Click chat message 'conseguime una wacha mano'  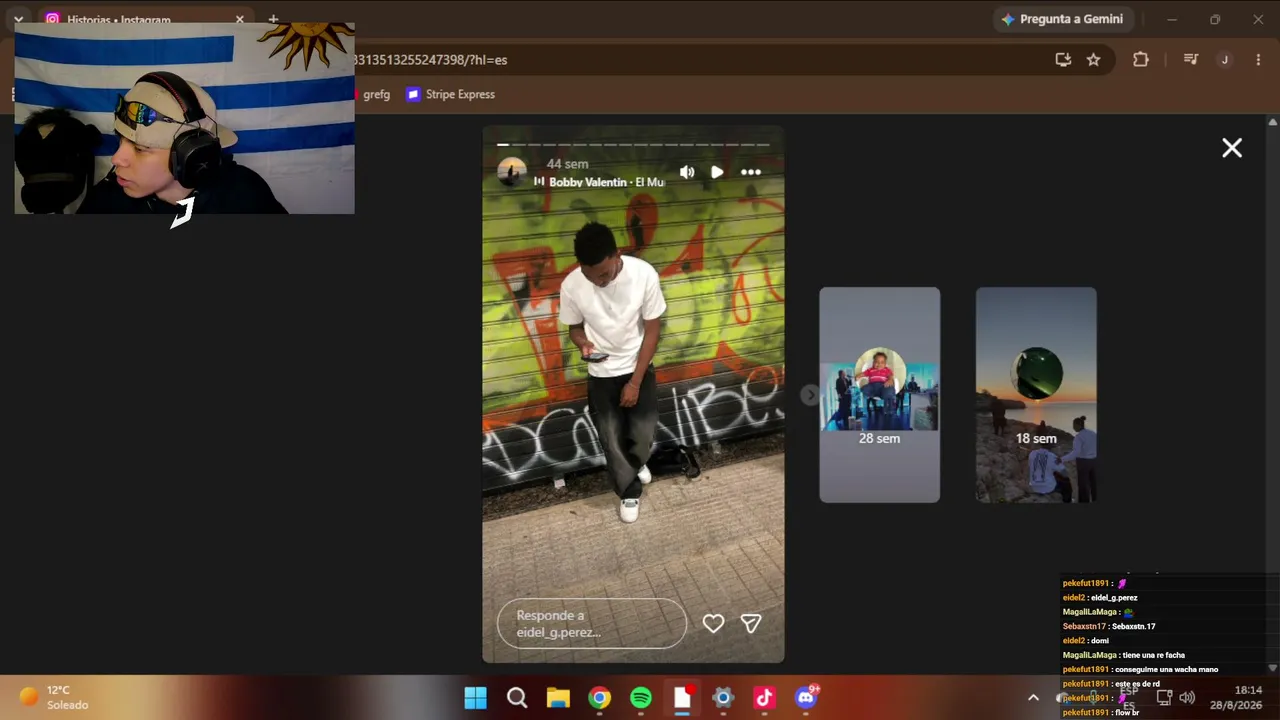[1165, 669]
